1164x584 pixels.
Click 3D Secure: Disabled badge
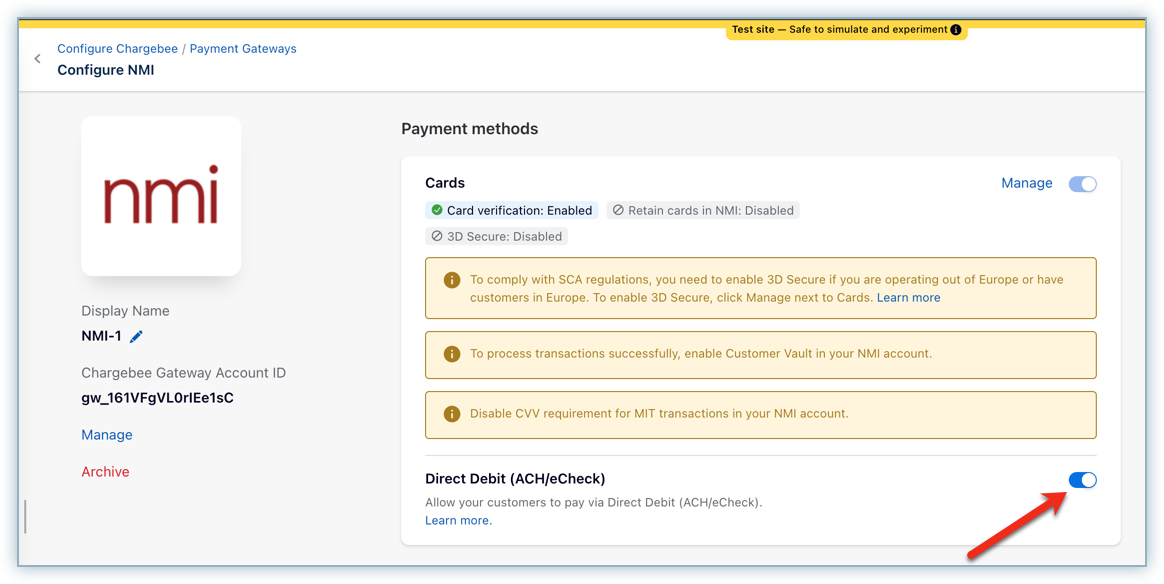[497, 236]
